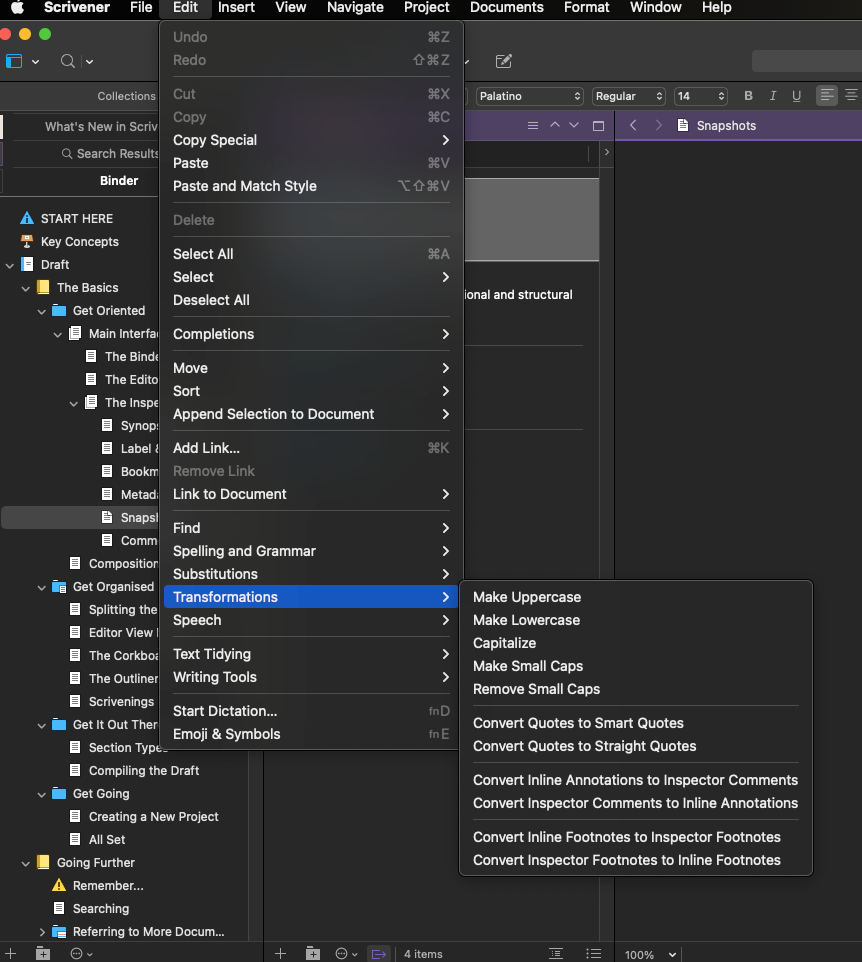Open the Apple menu
Viewport: 862px width, 962px height.
pos(17,8)
